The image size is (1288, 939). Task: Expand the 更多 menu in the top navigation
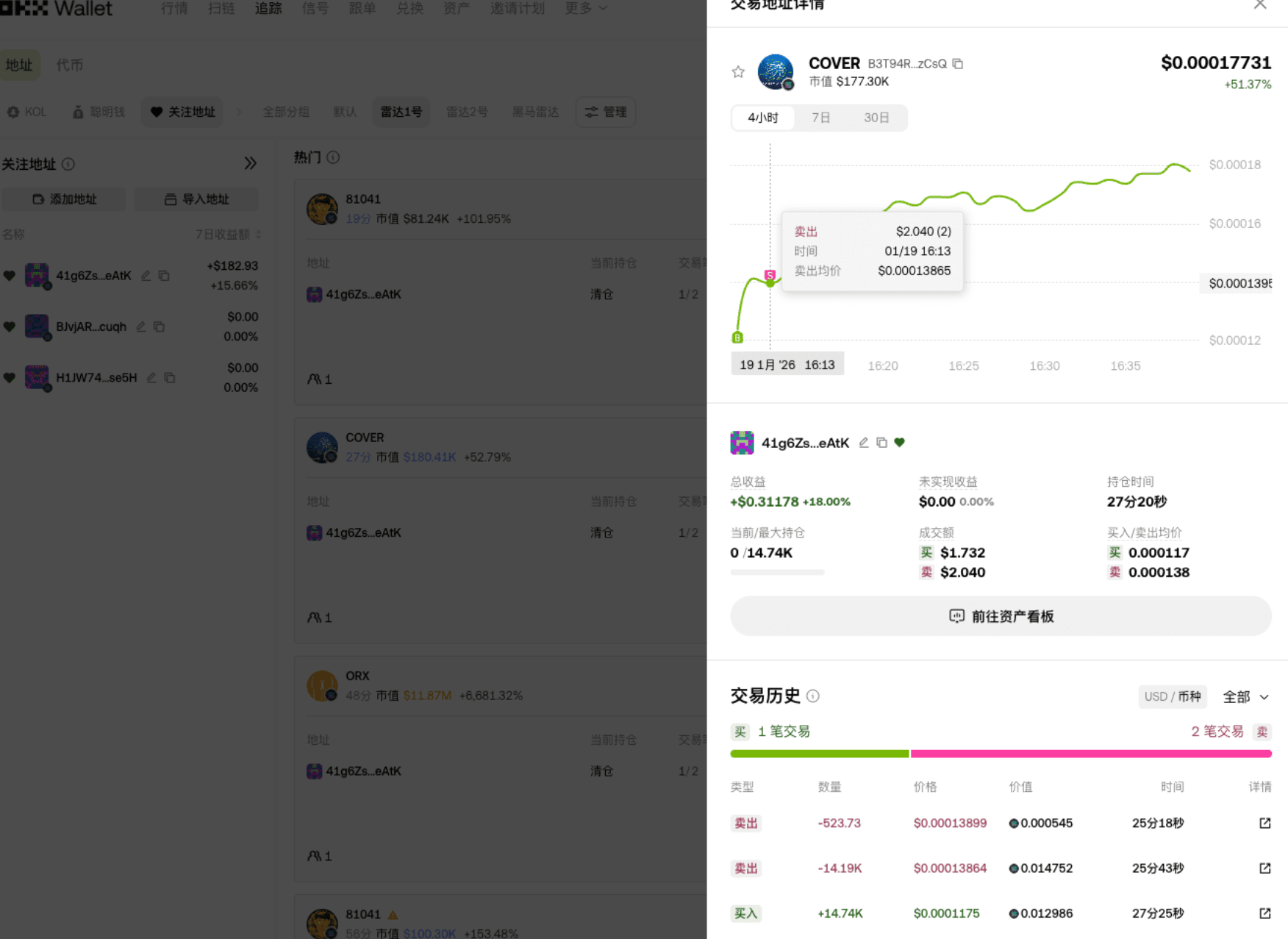pos(586,9)
